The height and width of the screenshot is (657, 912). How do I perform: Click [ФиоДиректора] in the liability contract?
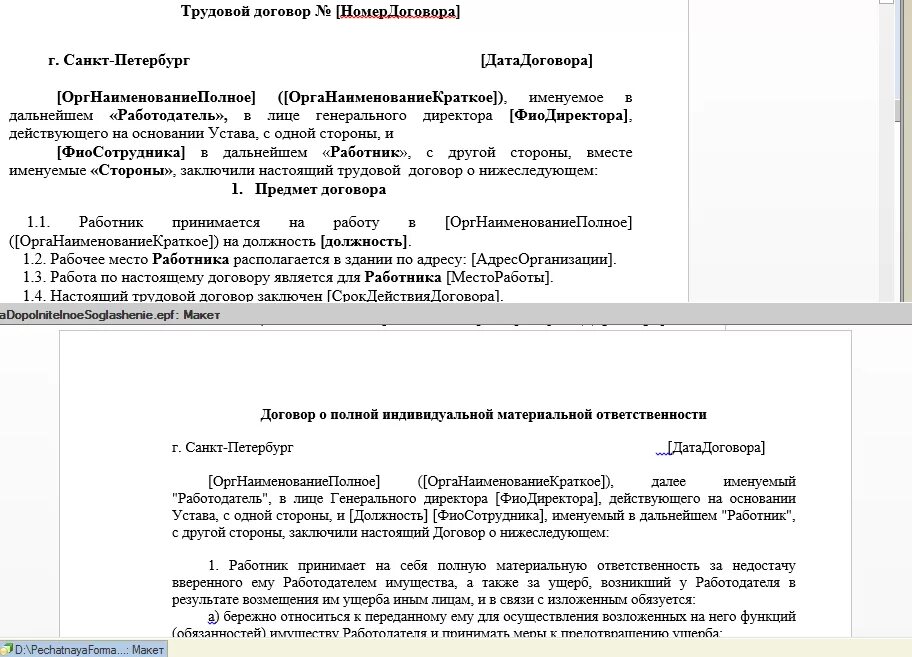[x=546, y=499]
